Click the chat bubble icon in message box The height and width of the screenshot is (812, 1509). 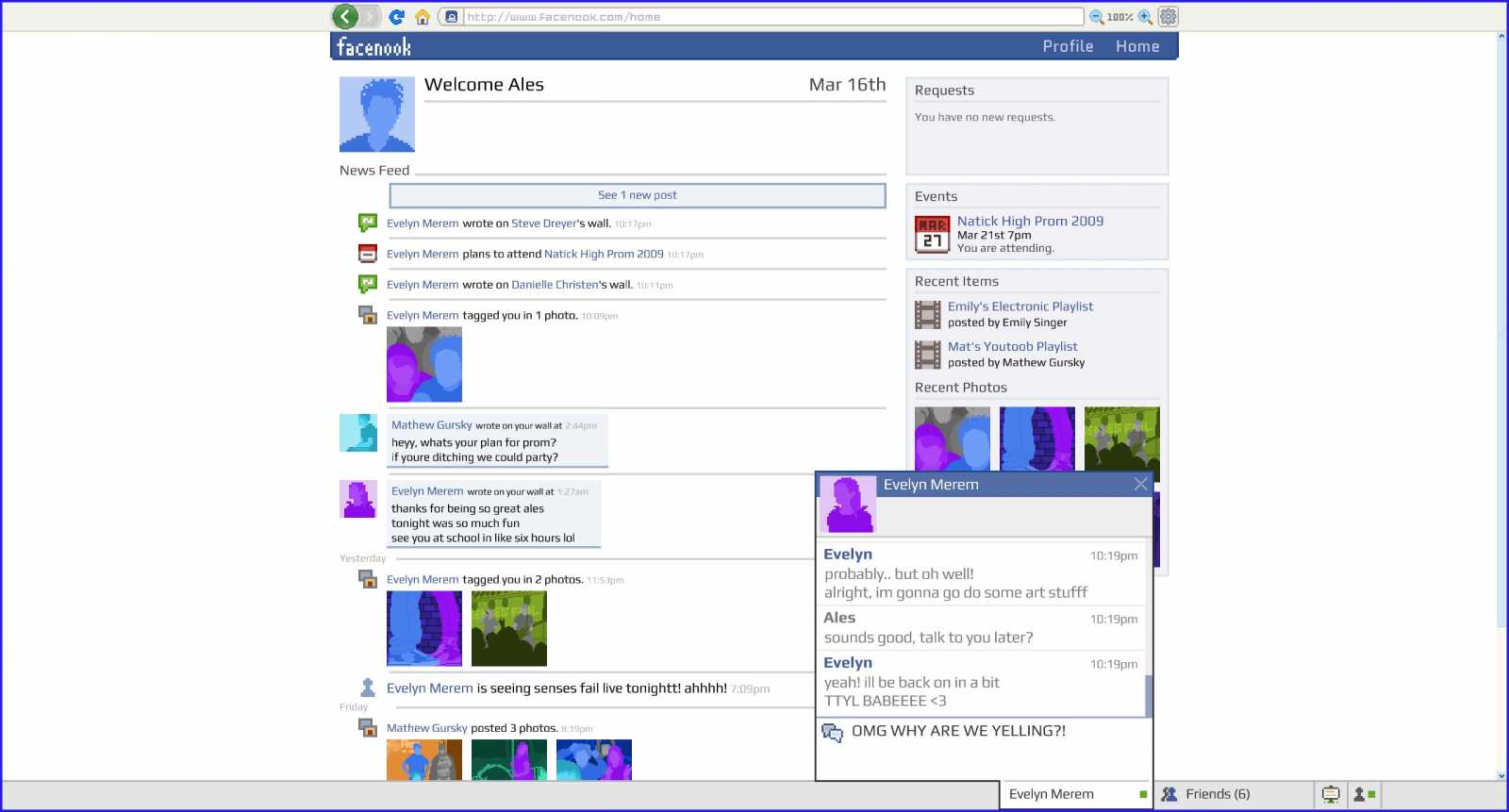tap(832, 733)
